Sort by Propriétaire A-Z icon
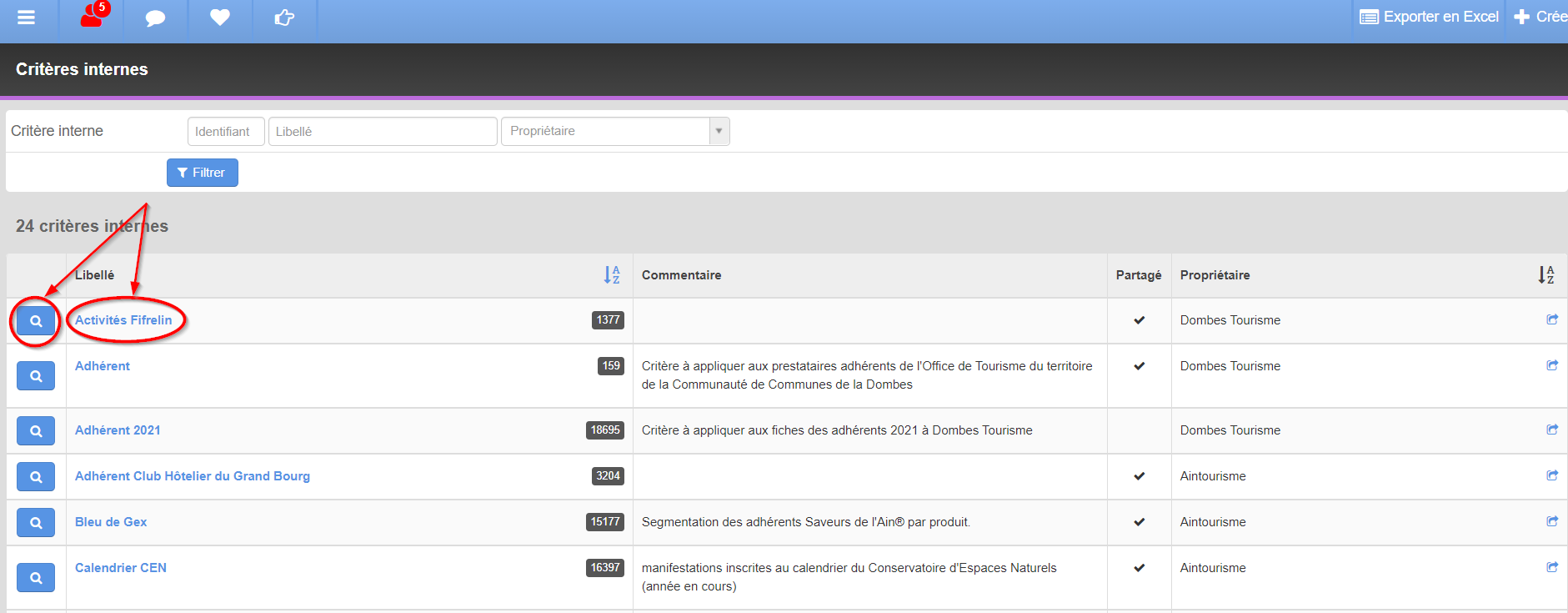This screenshot has width=1568, height=613. pyautogui.click(x=1546, y=275)
